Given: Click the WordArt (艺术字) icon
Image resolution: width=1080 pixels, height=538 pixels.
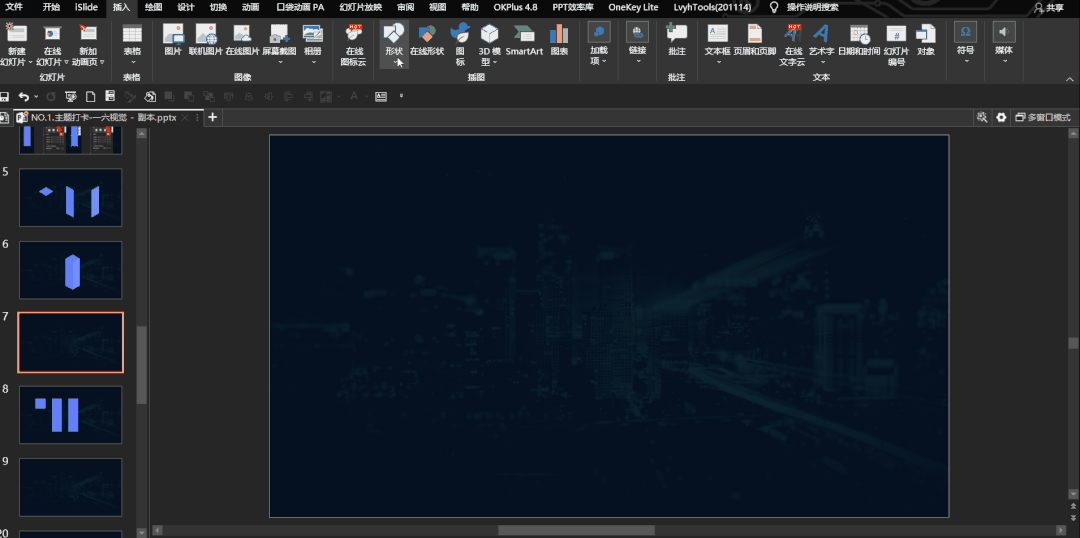Looking at the screenshot, I should [821, 33].
